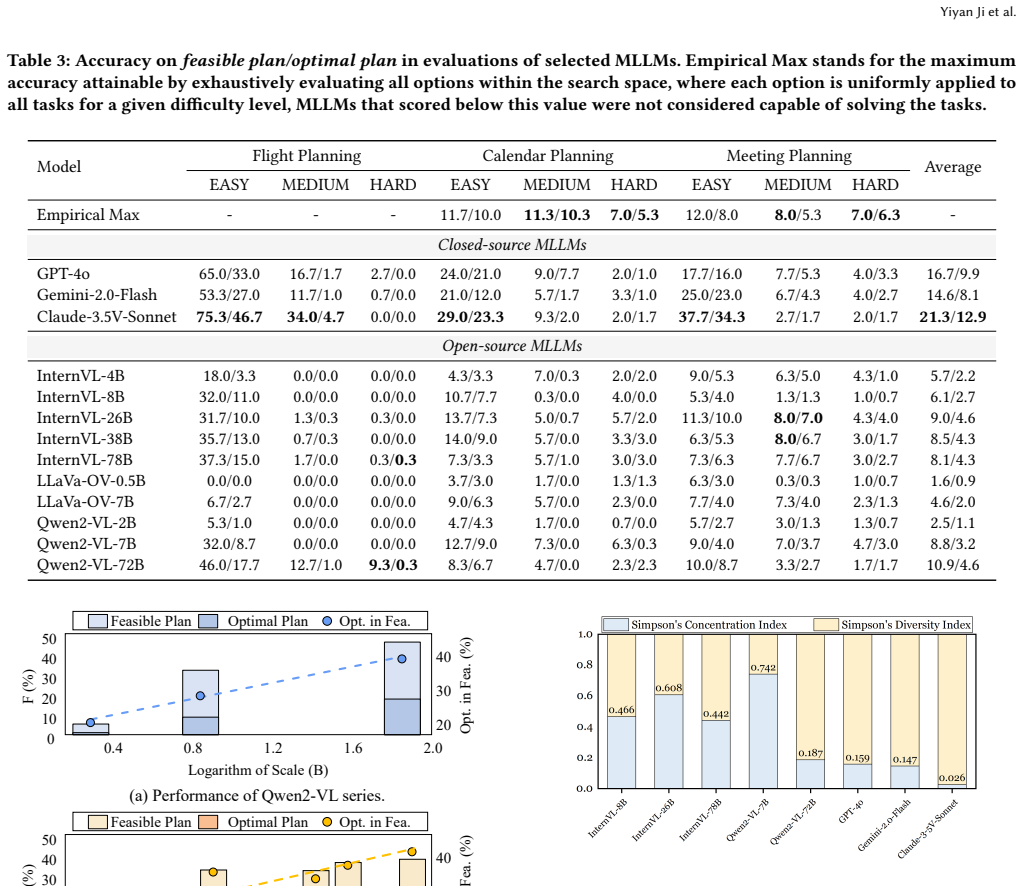The height and width of the screenshot is (886, 1022).
Task: Click the '25.0/23.0' cell
Action: tap(711, 295)
